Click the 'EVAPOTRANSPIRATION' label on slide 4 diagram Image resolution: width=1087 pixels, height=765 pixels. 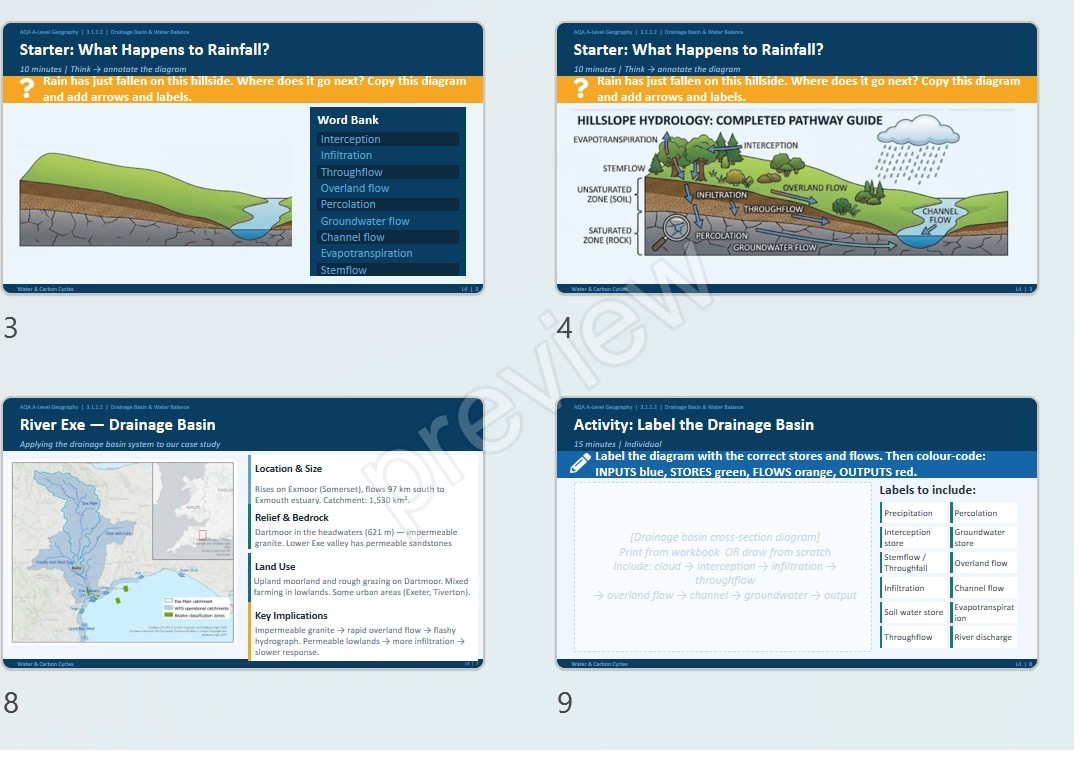616,139
